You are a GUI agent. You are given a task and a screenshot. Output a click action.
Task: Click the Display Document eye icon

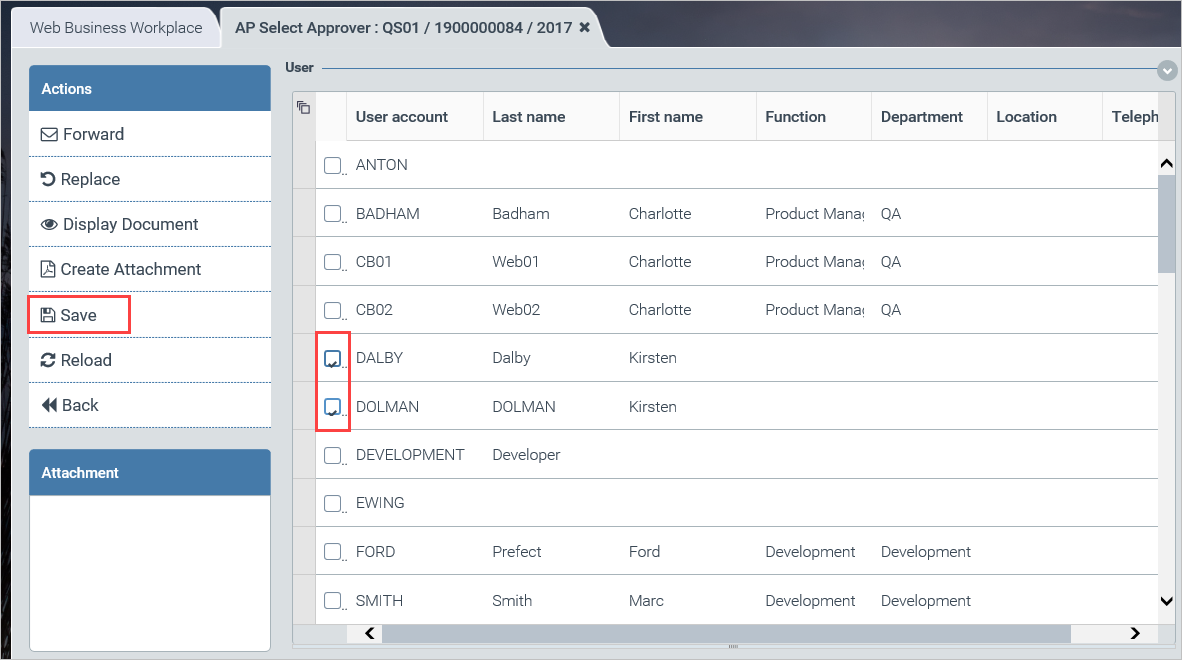tap(49, 224)
